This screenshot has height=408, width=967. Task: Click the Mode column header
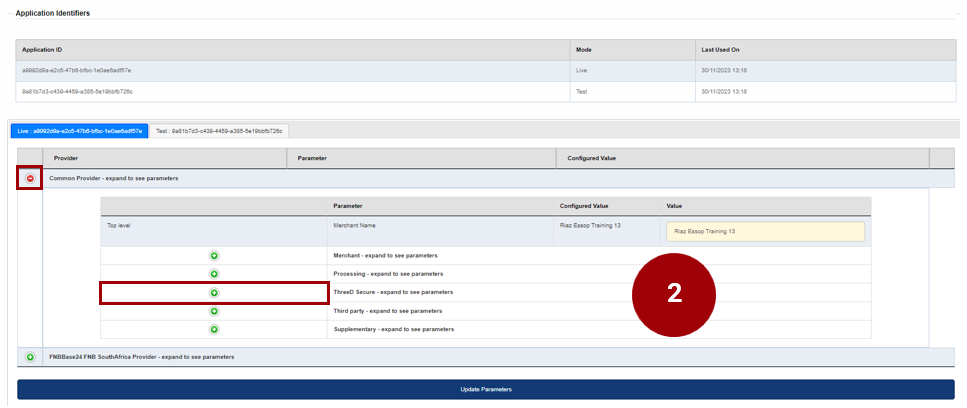point(633,50)
